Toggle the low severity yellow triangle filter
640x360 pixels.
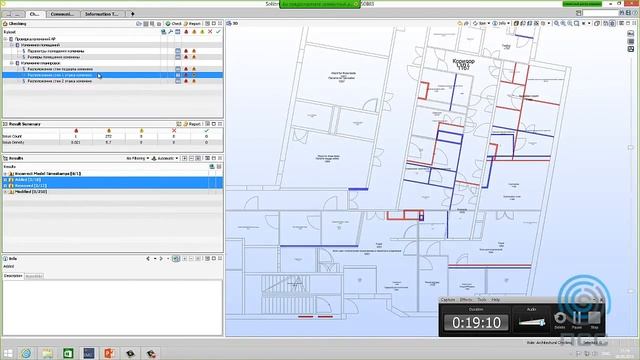(202, 31)
